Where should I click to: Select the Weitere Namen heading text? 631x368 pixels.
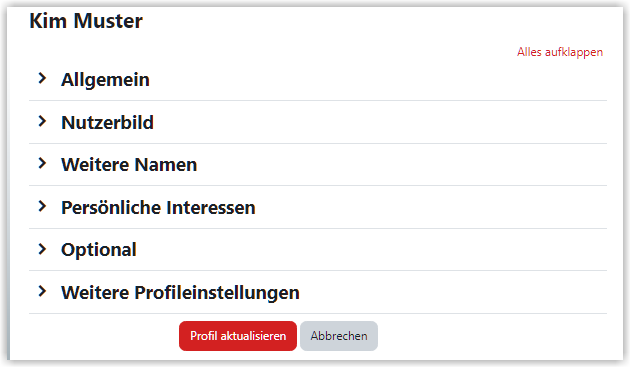[129, 165]
